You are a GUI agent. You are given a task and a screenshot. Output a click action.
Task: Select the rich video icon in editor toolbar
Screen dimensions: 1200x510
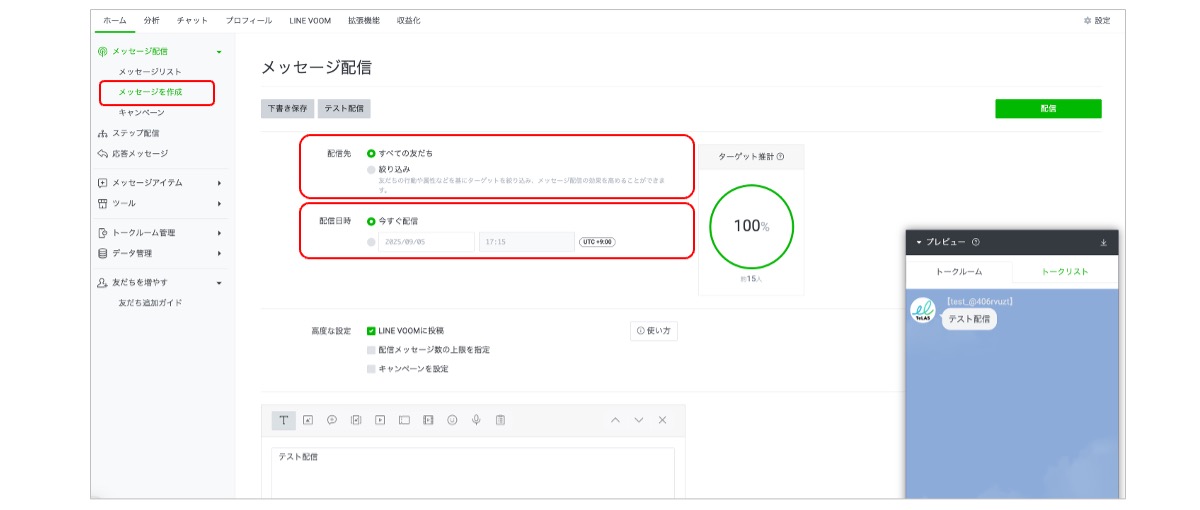428,420
